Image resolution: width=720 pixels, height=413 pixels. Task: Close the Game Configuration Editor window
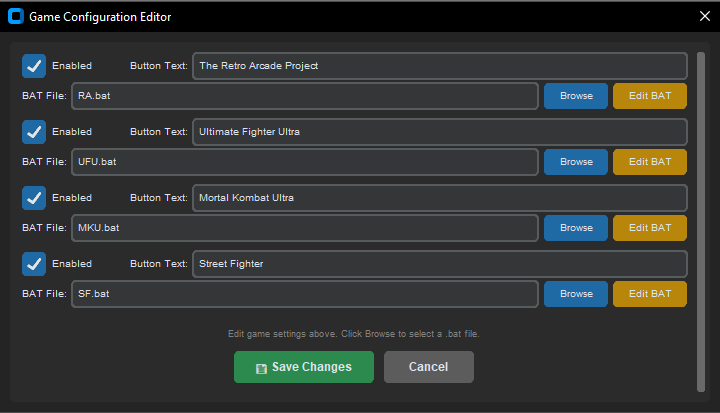[705, 16]
